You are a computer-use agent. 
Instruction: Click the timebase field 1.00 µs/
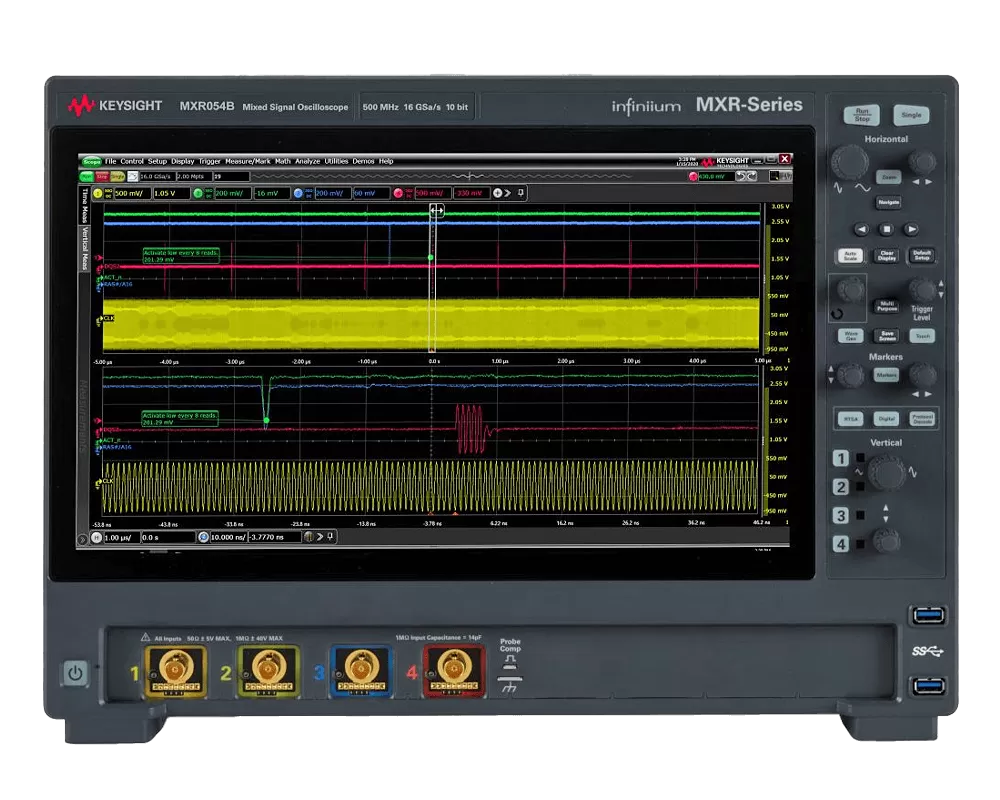point(121,538)
